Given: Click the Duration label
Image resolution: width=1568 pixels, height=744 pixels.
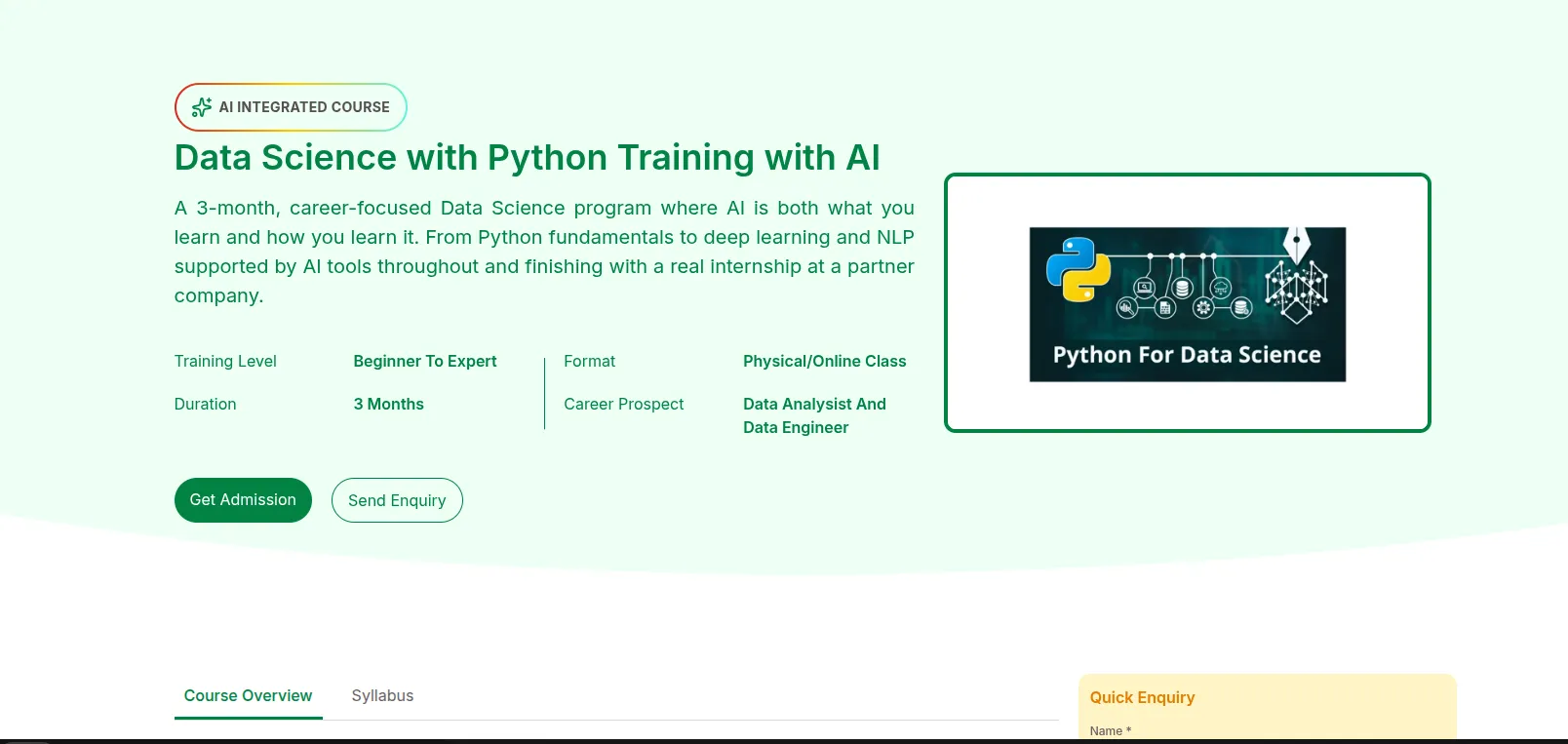Looking at the screenshot, I should [x=205, y=404].
